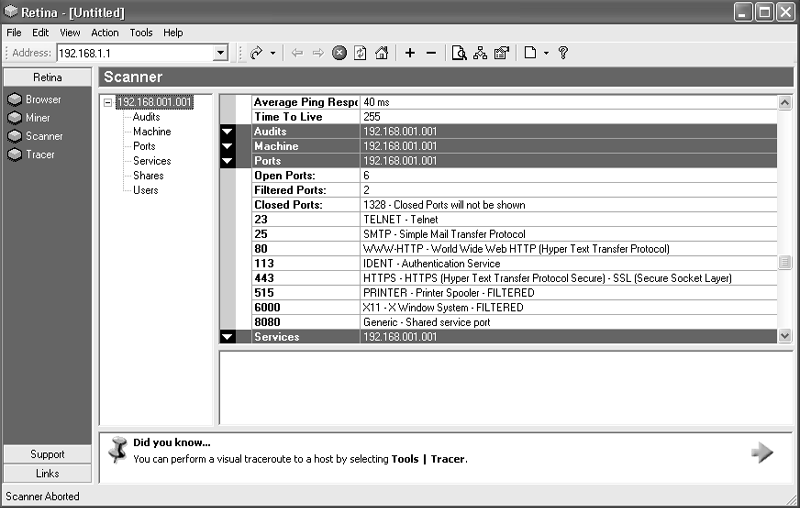The height and width of the screenshot is (508, 800).
Task: Click the magnifier document scan icon
Action: tap(459, 53)
